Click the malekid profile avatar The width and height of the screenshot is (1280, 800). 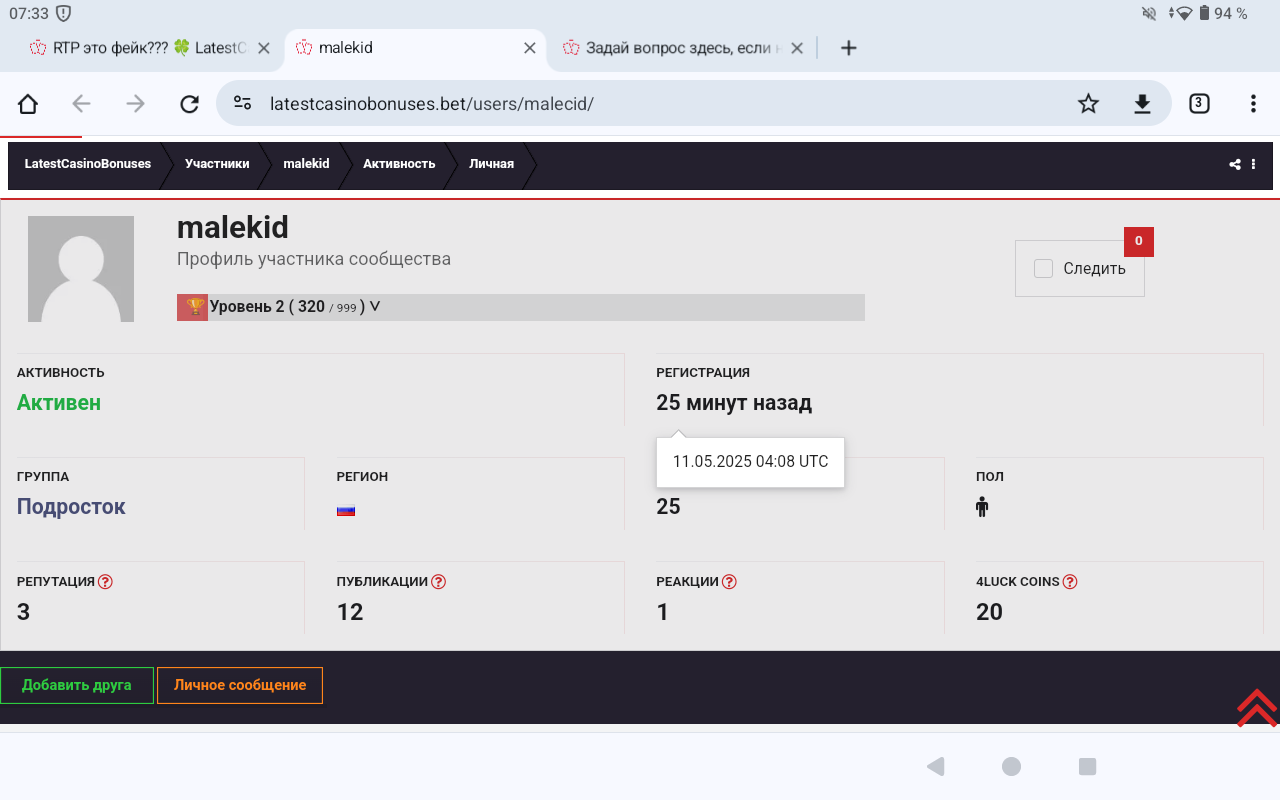(x=81, y=269)
